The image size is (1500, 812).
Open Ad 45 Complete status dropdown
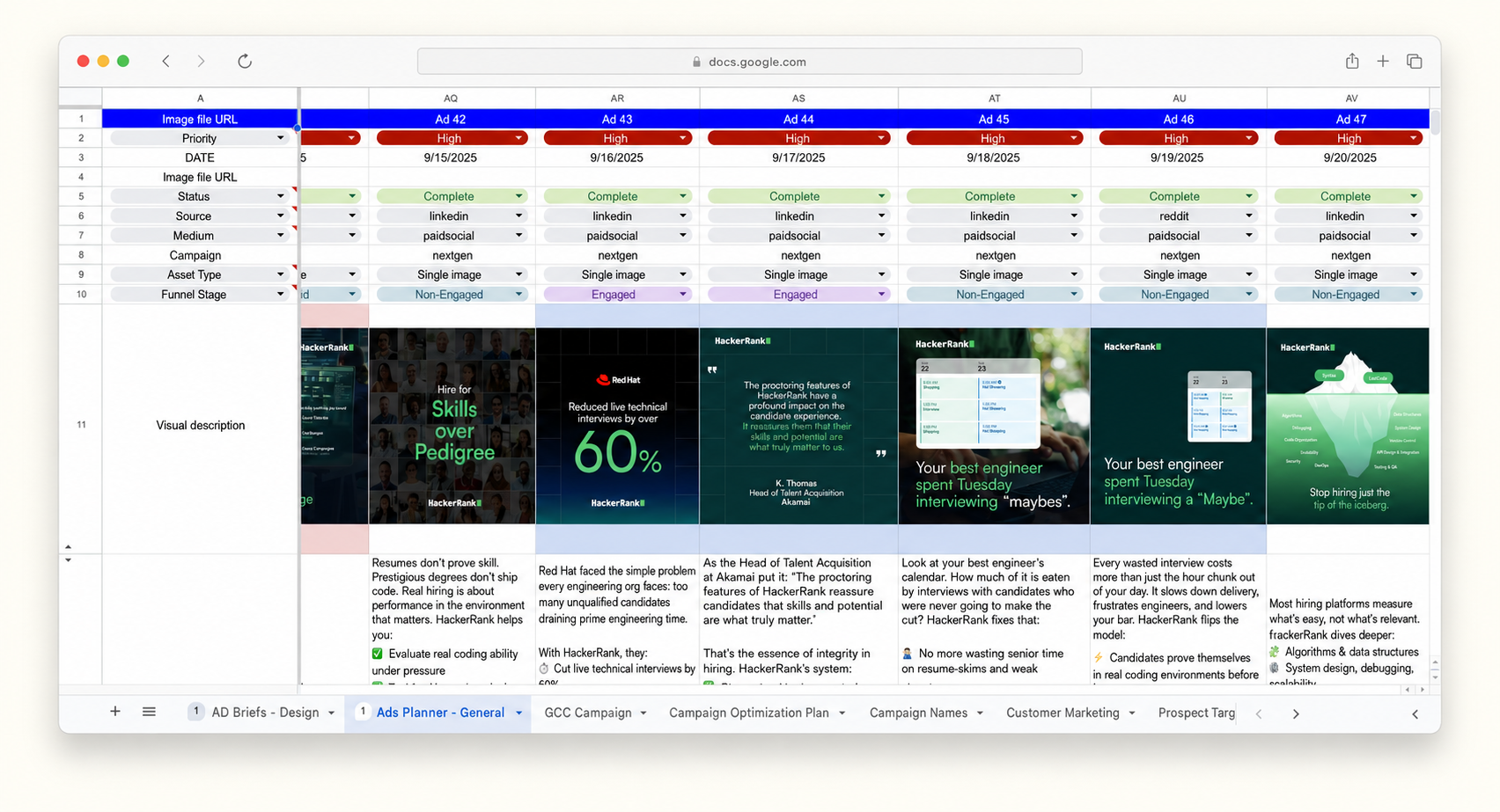pyautogui.click(x=1074, y=196)
